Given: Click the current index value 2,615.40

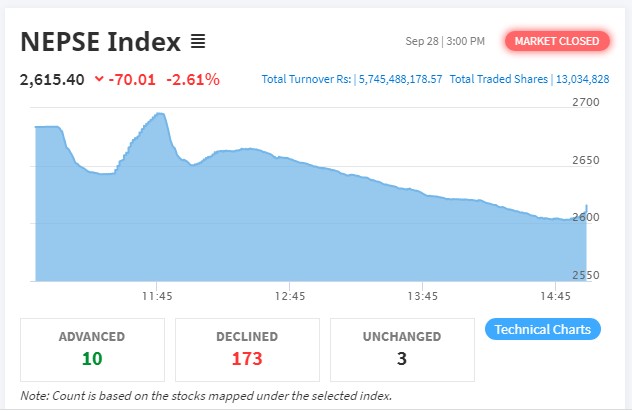Looking at the screenshot, I should 50,79.
